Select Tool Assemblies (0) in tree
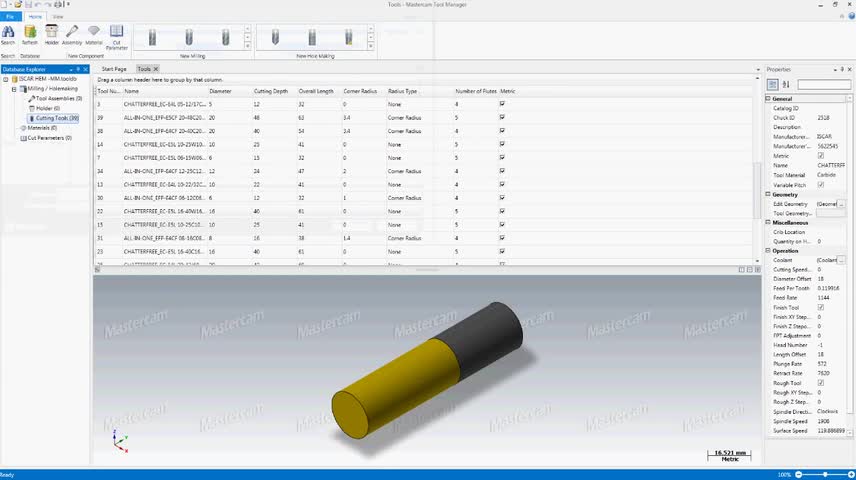Viewport: 856px width, 480px height. click(55, 98)
